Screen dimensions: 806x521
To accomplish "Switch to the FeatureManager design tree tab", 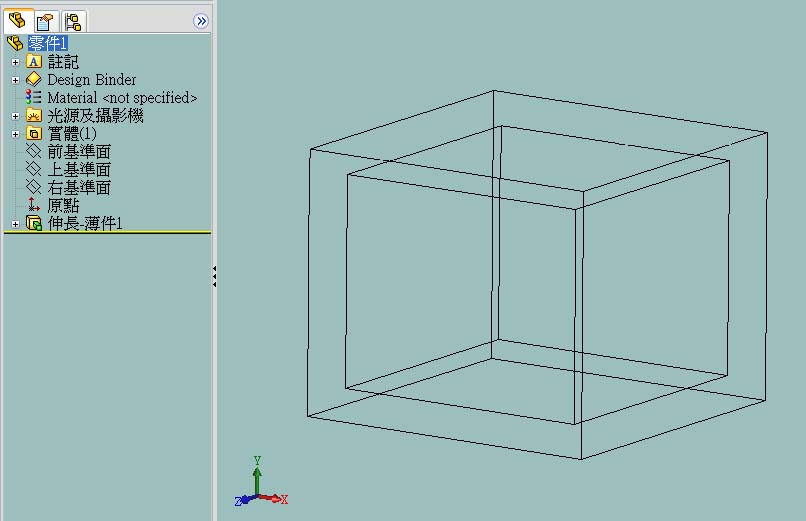I will tap(17, 21).
